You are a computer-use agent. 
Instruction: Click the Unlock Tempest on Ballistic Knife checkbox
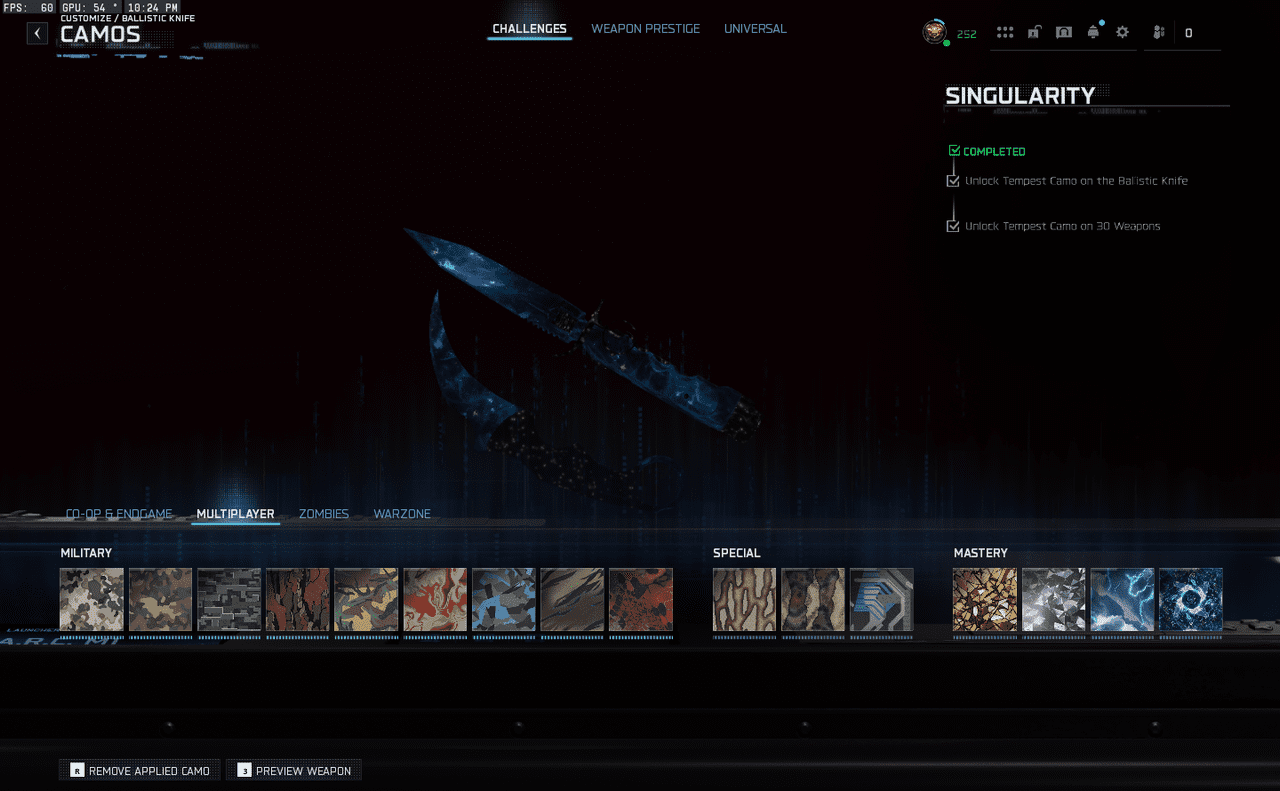click(953, 181)
